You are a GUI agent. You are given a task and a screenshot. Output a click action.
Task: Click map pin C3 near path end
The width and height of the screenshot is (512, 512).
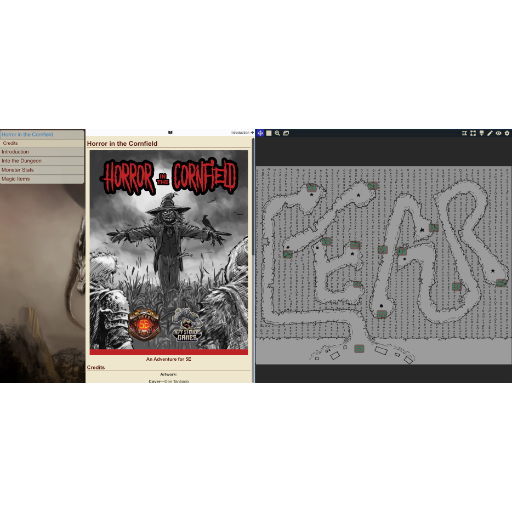[x=382, y=314]
